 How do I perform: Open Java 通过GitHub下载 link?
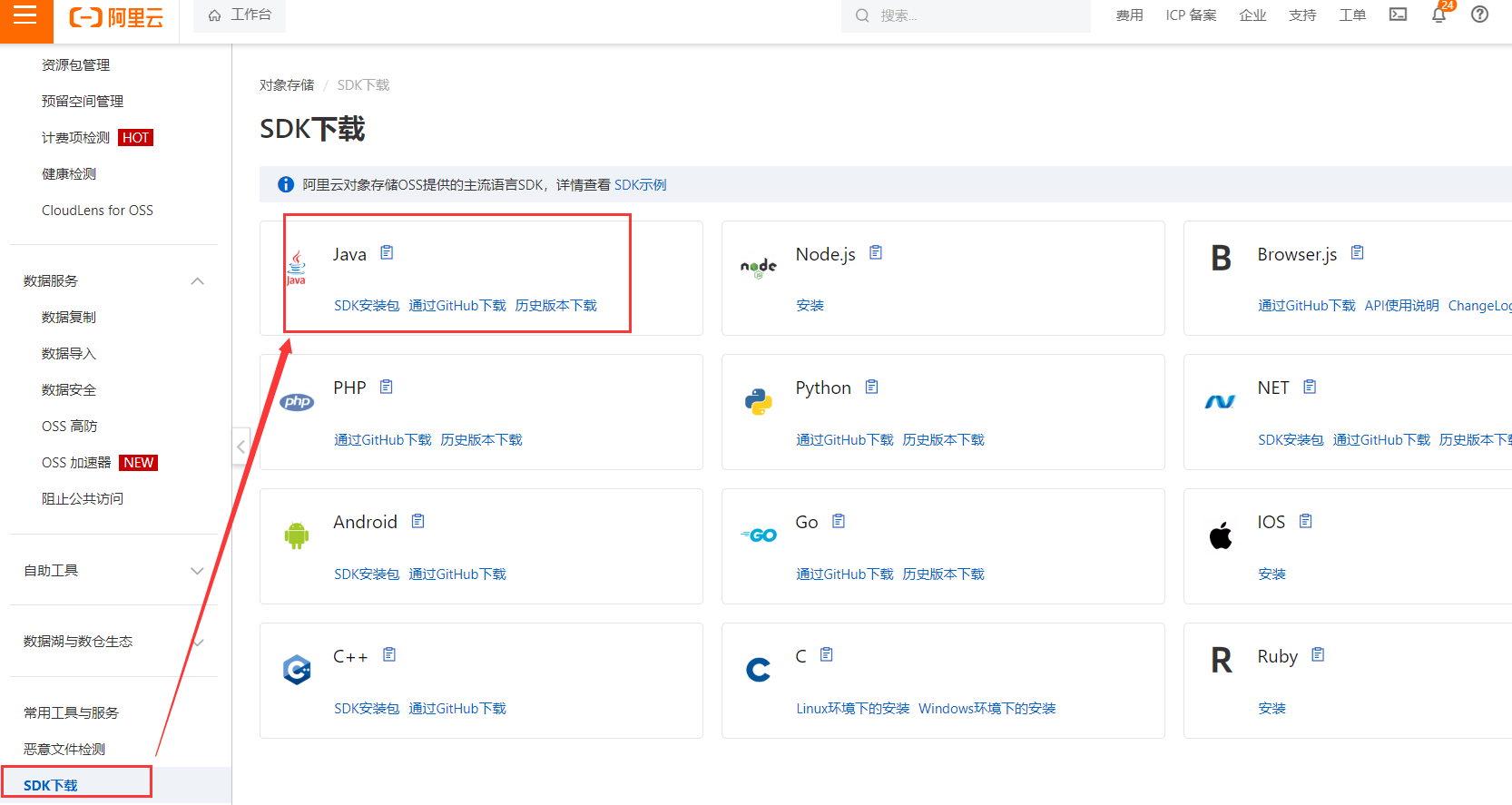(x=457, y=305)
